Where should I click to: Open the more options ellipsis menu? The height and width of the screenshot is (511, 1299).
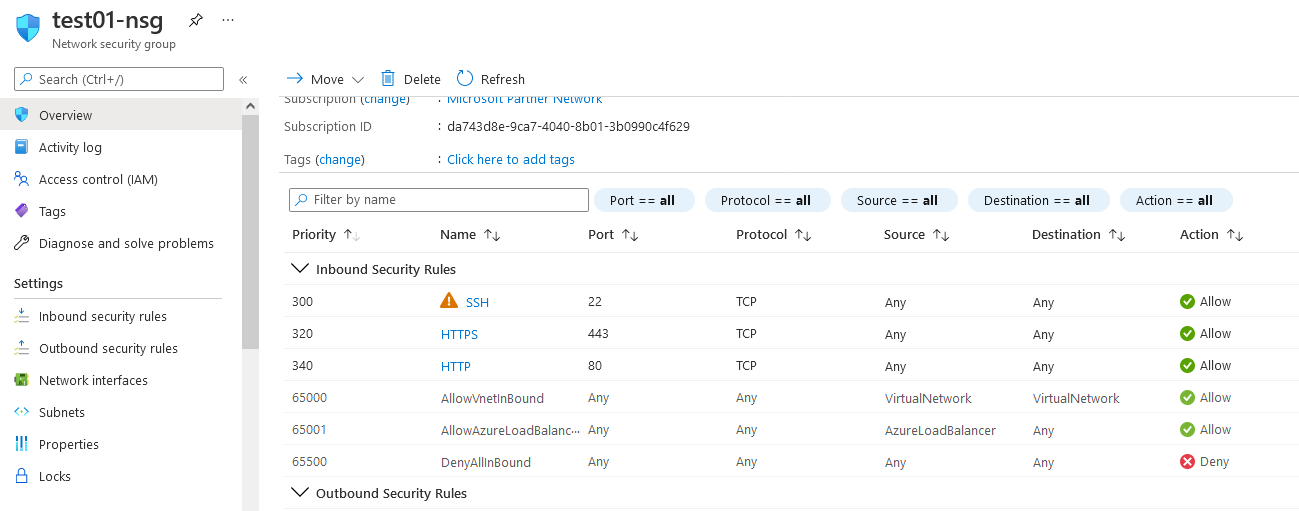click(228, 20)
